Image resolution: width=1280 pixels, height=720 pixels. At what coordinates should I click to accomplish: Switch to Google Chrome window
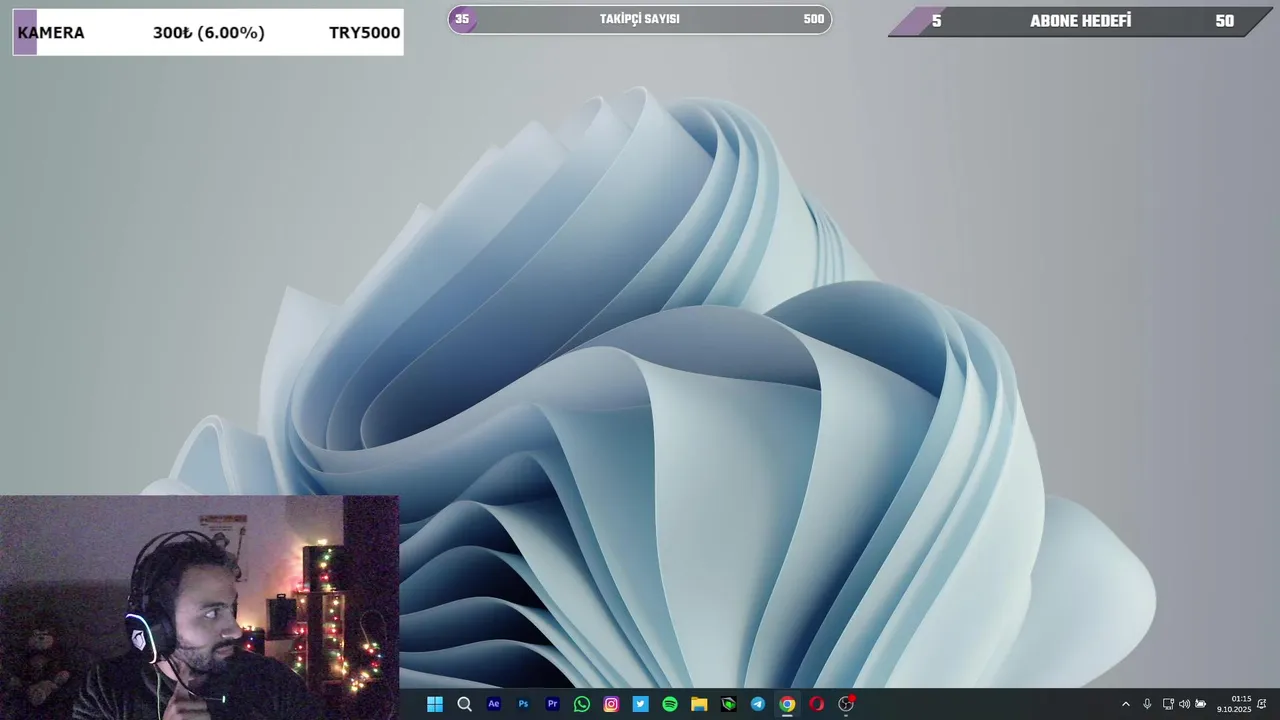point(787,704)
